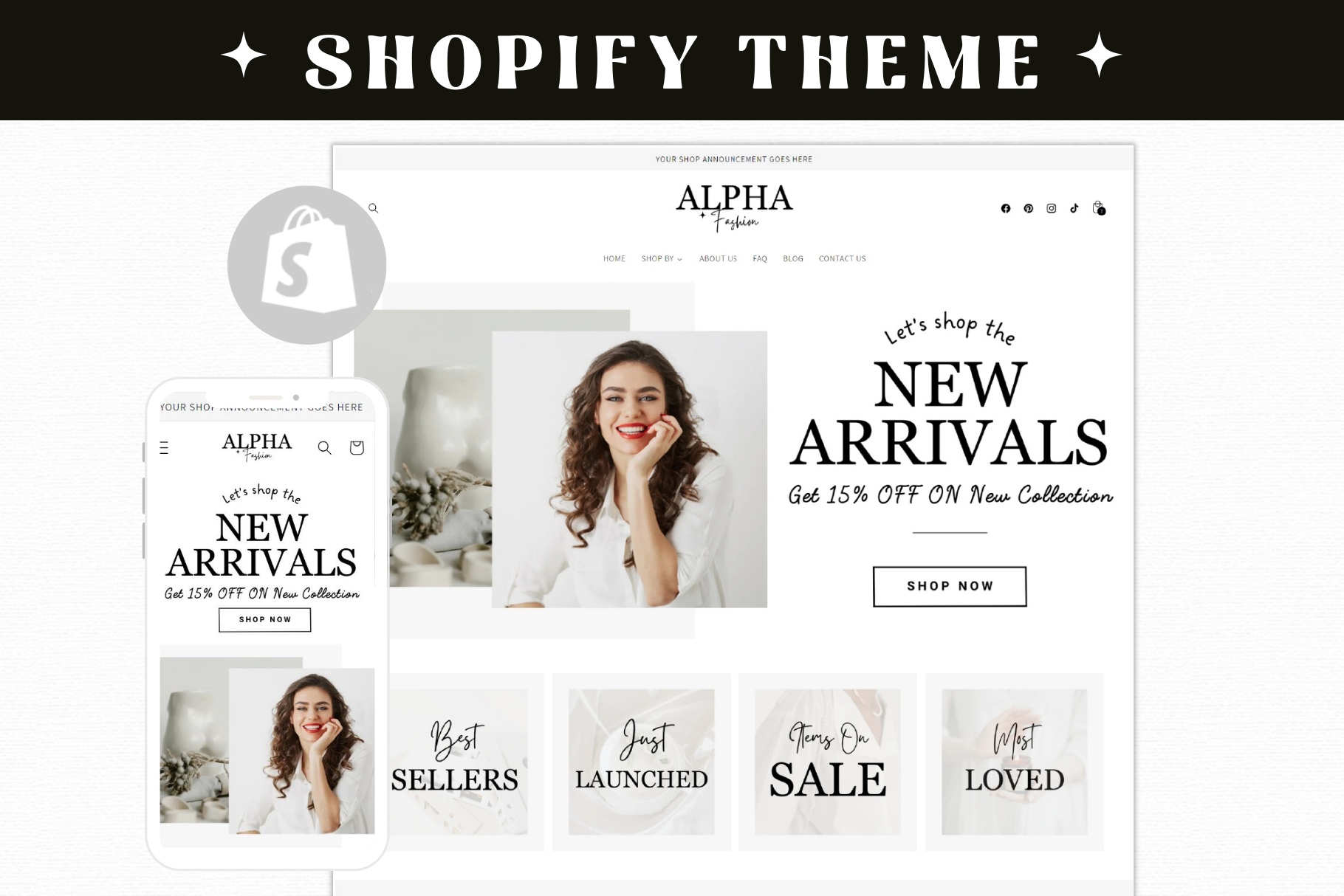Click the Shopify bag logo badge
Screen dimensions: 1344x896
click(307, 265)
